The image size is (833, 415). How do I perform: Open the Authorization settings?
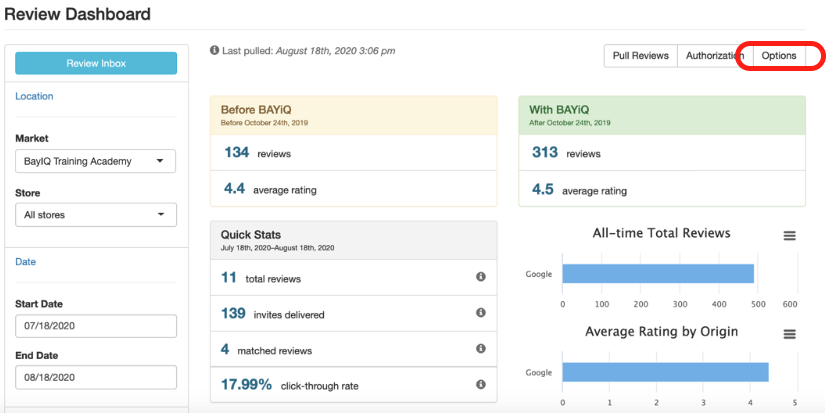click(715, 56)
